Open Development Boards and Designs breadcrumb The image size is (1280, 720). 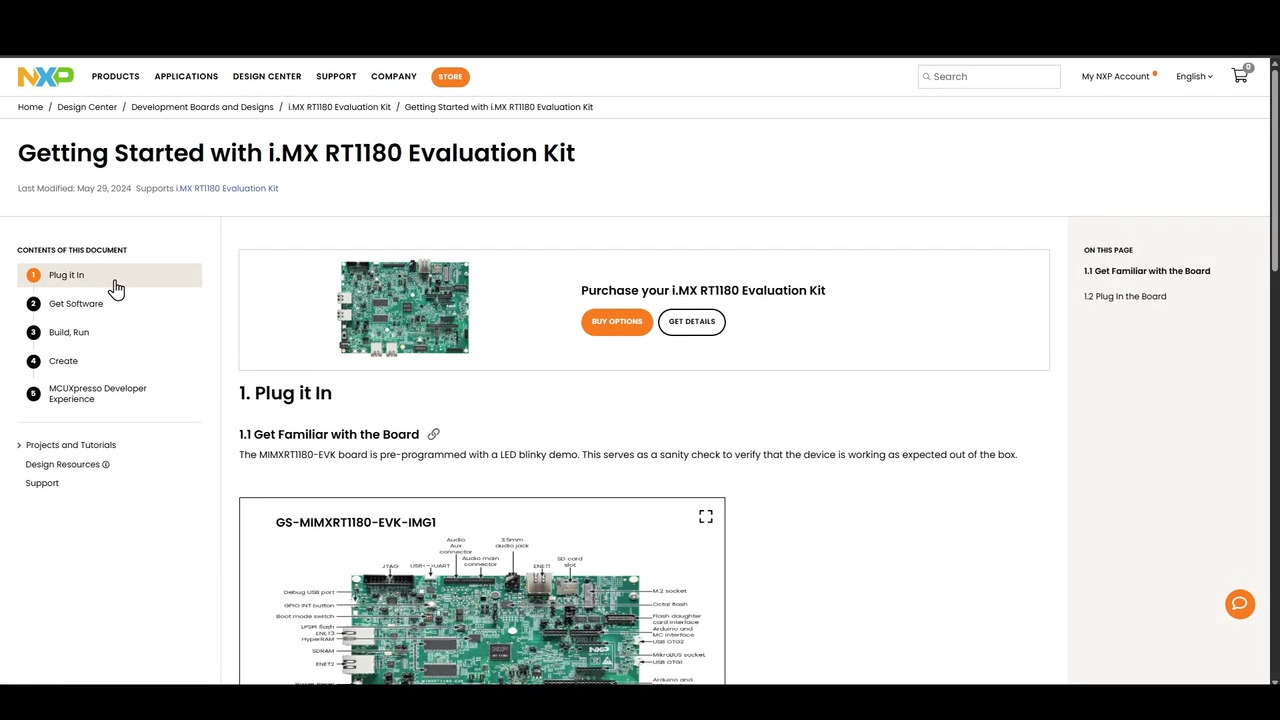[x=202, y=107]
